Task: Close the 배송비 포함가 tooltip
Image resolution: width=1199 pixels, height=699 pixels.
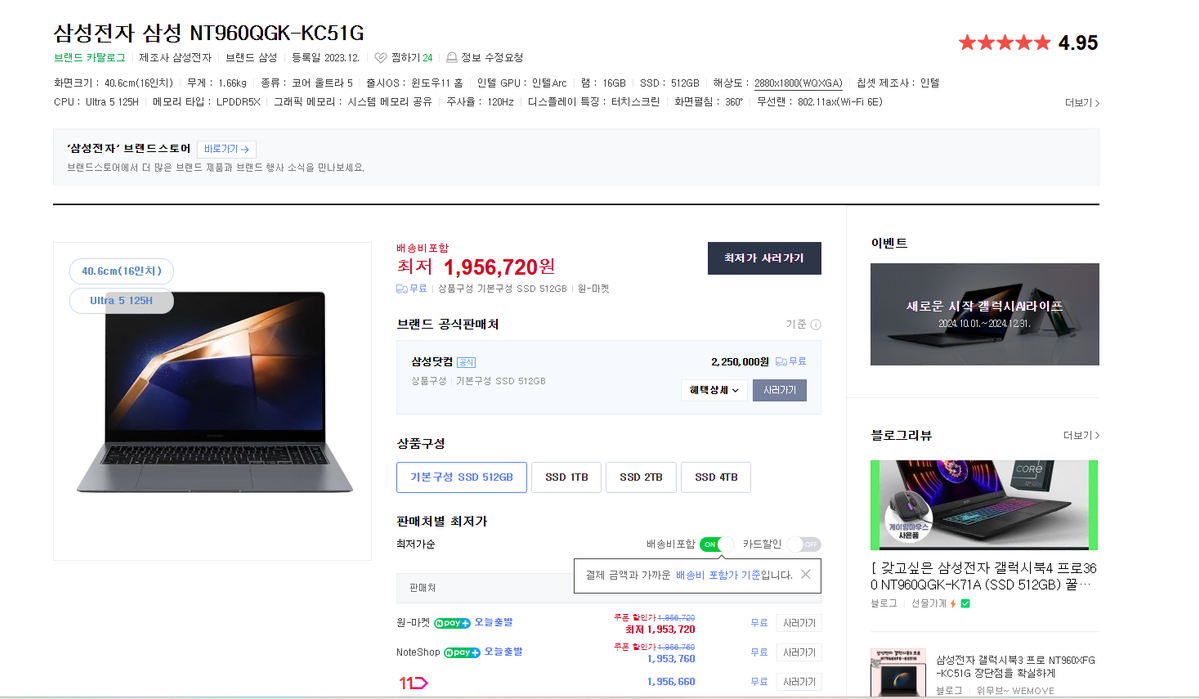Action: pos(805,574)
